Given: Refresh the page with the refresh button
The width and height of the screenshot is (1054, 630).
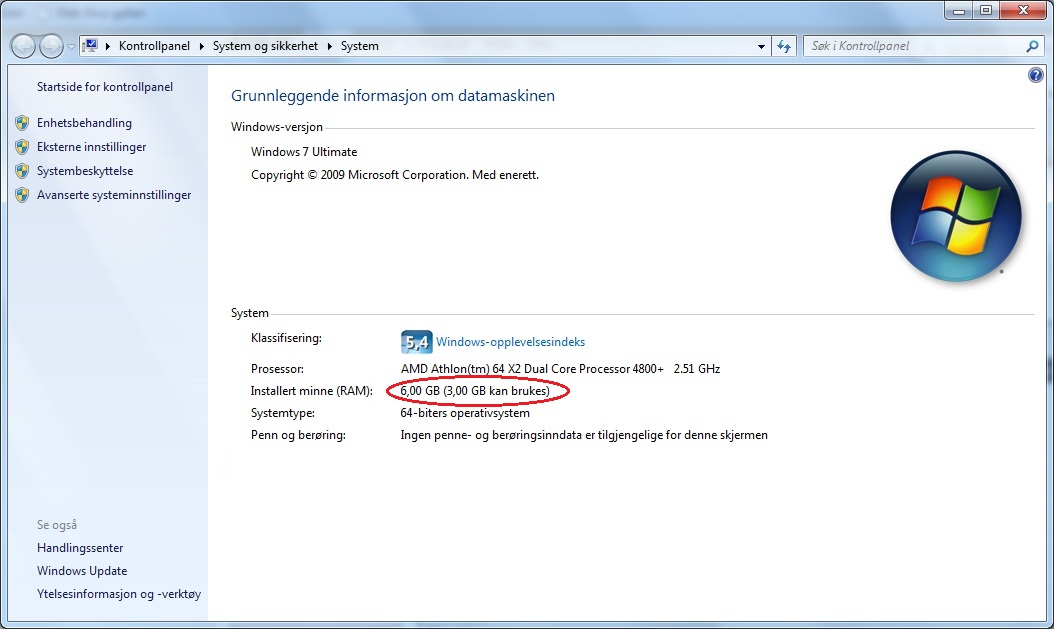Looking at the screenshot, I should click(784, 46).
